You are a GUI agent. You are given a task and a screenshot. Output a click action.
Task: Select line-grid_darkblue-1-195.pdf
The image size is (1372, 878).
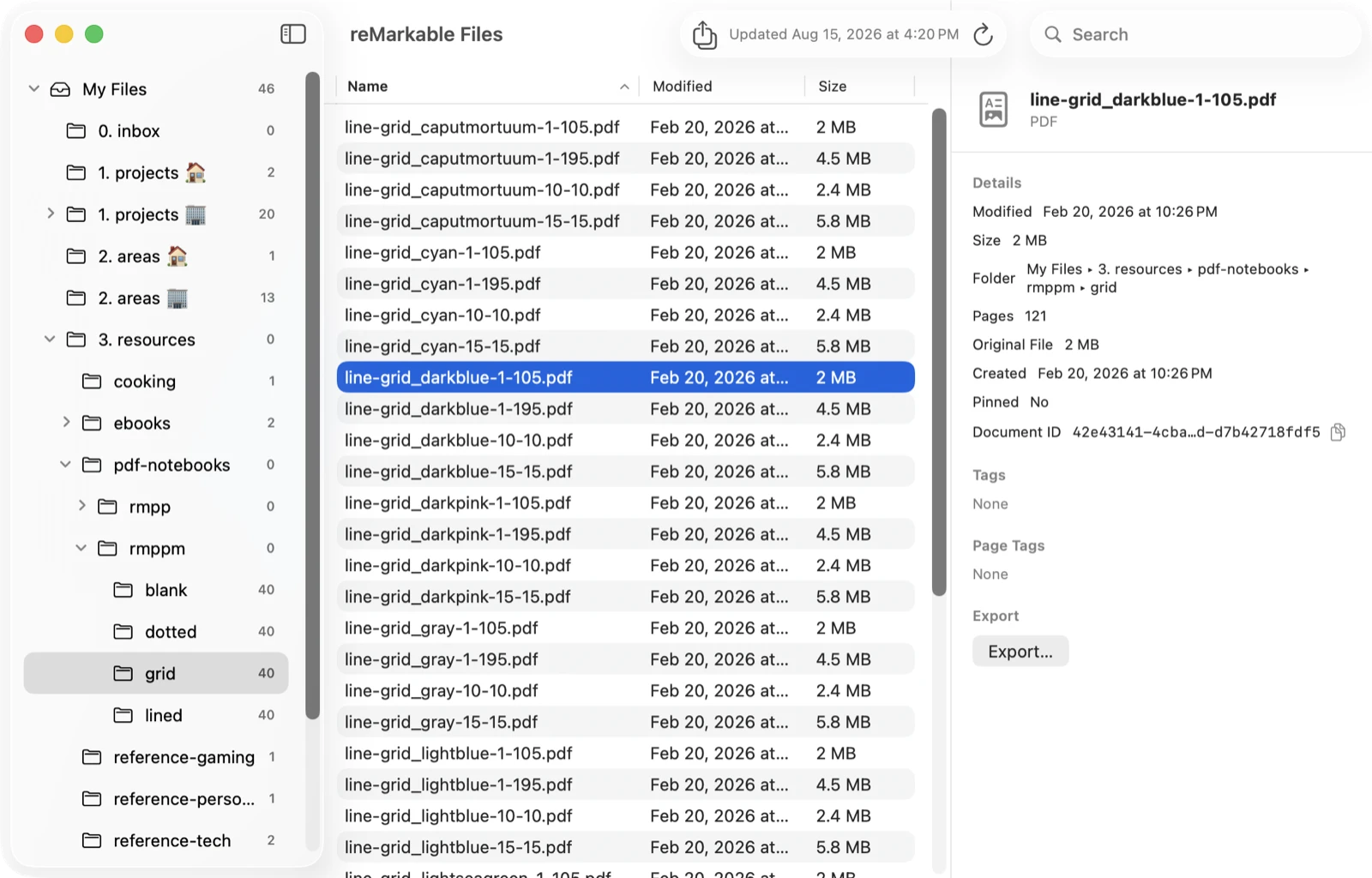click(626, 409)
